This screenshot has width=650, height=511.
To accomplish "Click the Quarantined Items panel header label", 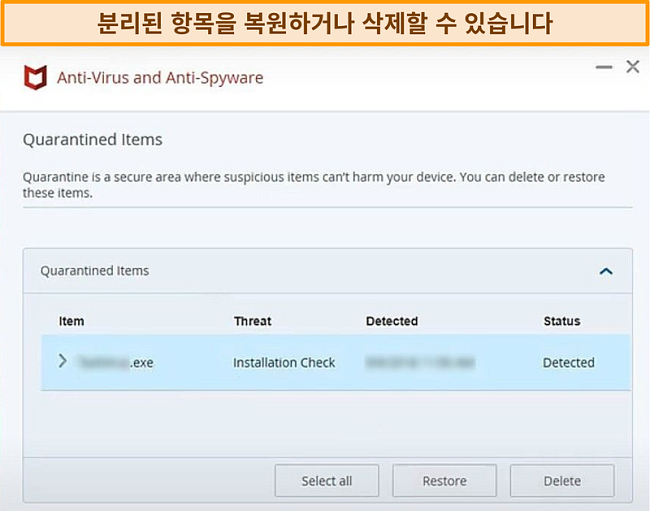I will (95, 271).
